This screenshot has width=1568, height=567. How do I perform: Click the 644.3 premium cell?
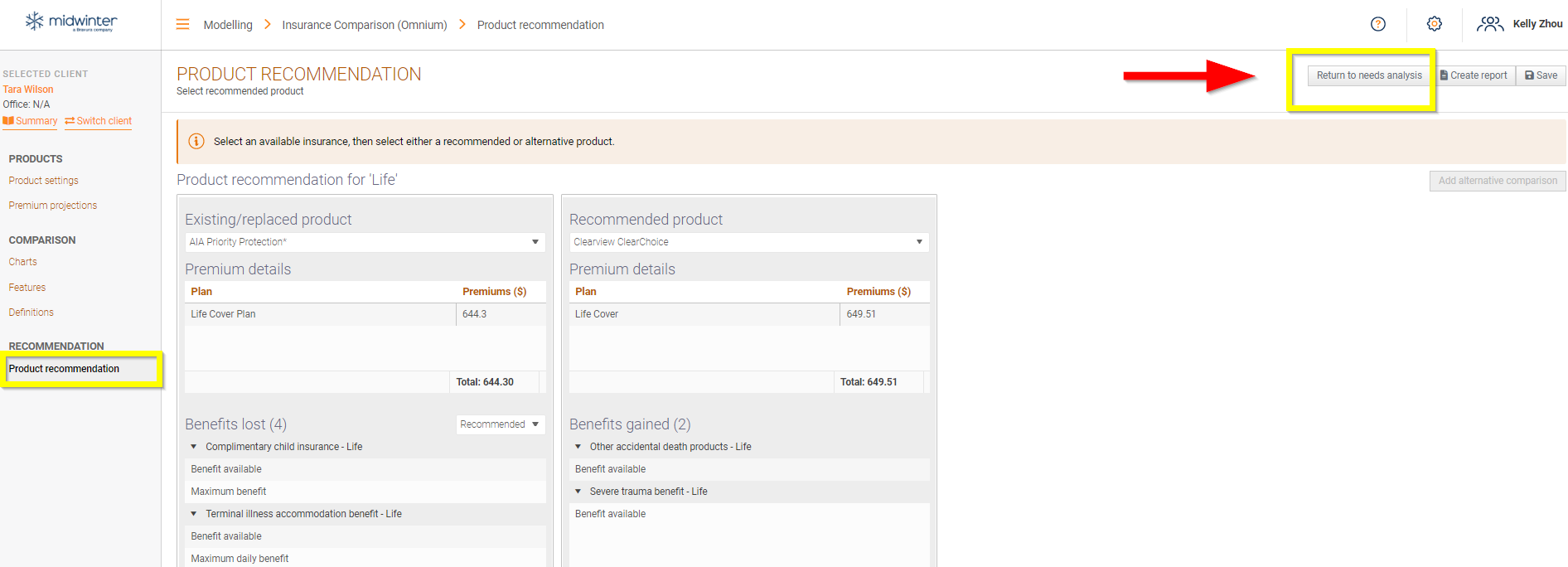(x=501, y=314)
